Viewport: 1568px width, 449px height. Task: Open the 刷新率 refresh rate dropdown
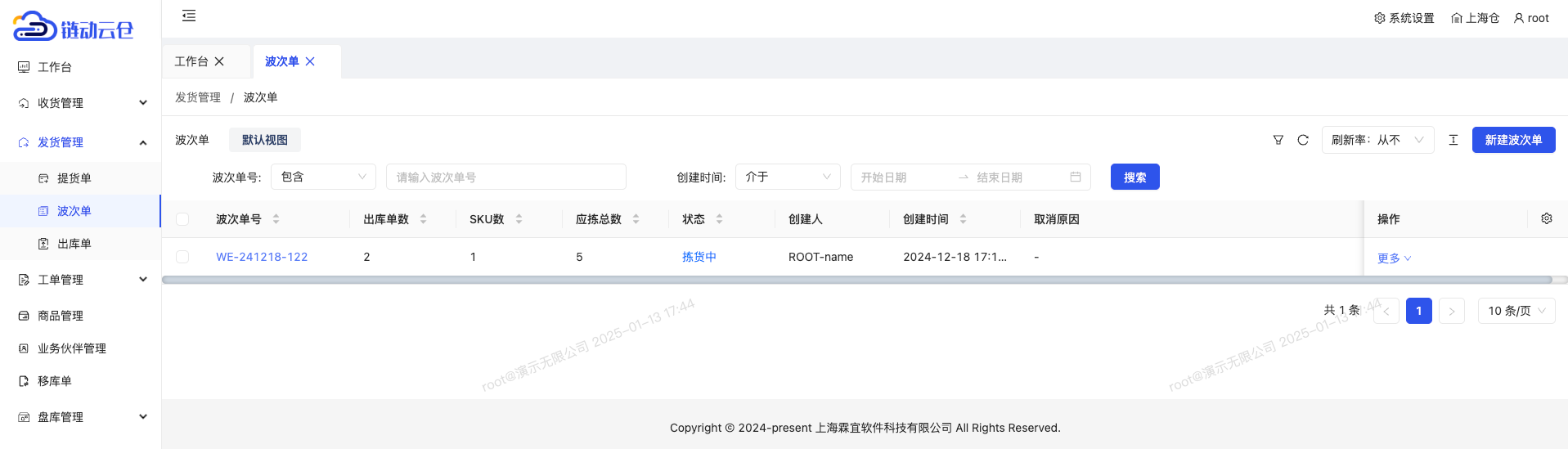1377,140
